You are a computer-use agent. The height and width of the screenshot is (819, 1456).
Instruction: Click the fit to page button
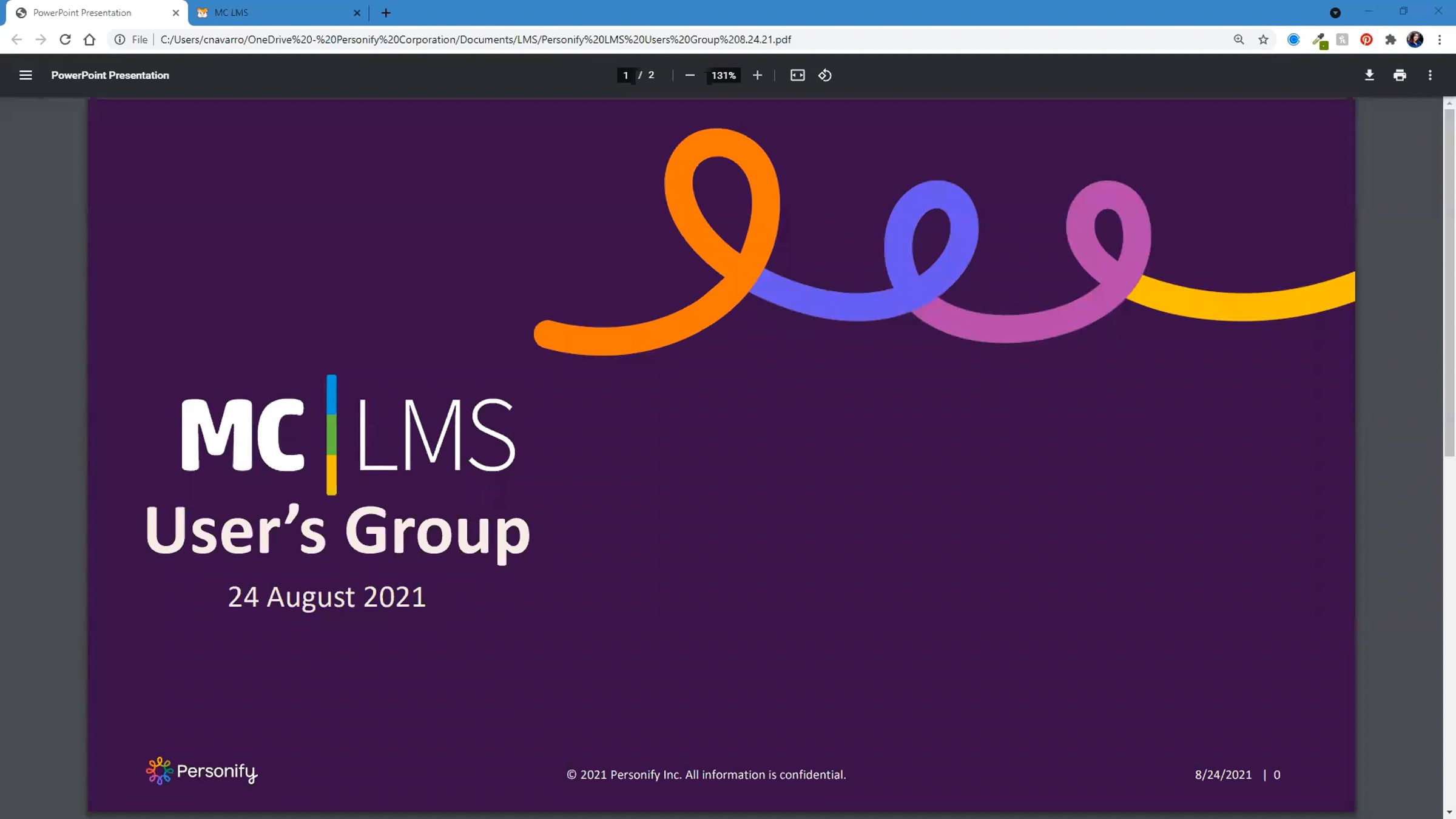click(797, 75)
